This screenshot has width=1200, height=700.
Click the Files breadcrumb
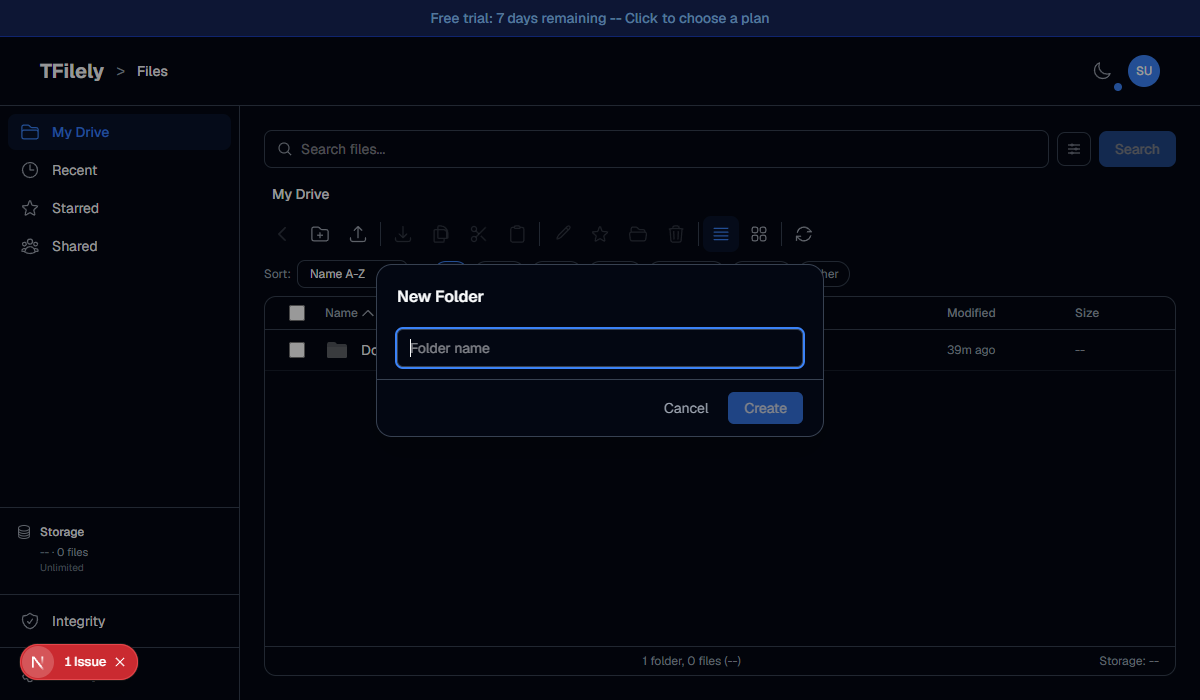point(152,71)
